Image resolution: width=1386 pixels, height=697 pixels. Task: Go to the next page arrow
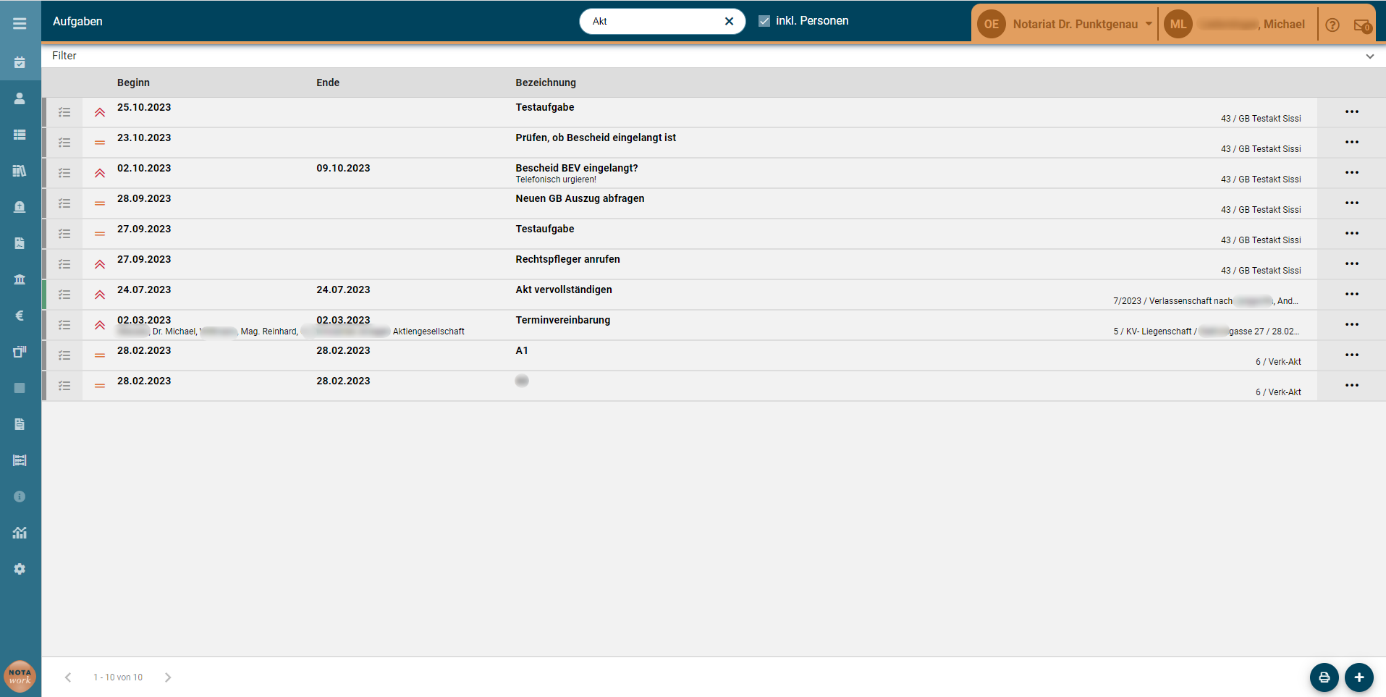click(x=168, y=677)
